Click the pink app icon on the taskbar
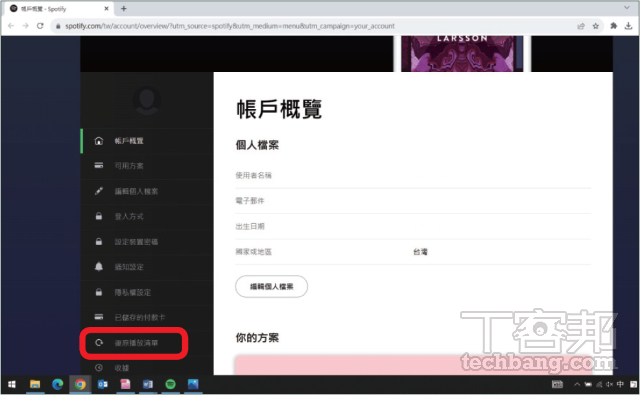Viewport: 640px width, 395px height. pyautogui.click(x=125, y=384)
